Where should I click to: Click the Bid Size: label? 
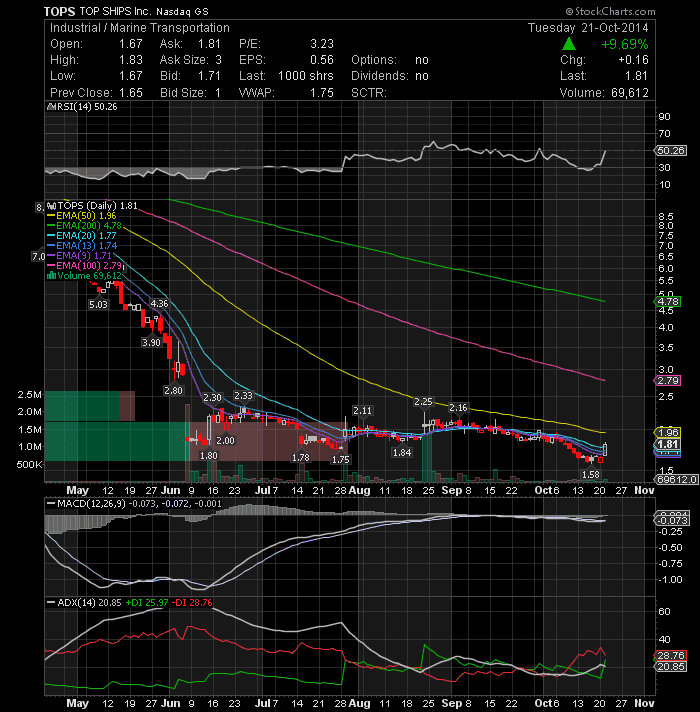pyautogui.click(x=183, y=93)
